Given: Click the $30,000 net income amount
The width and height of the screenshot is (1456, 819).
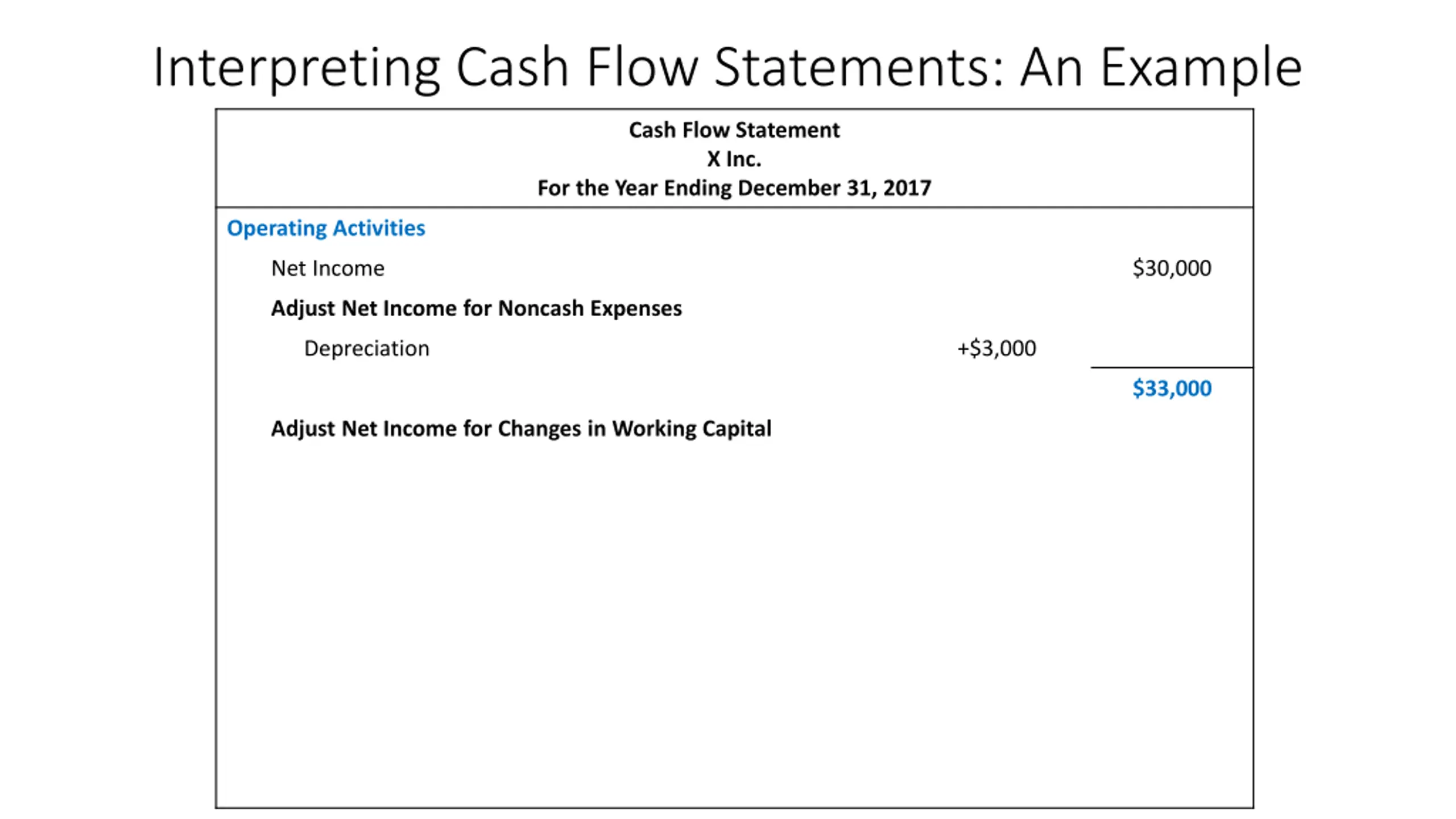Looking at the screenshot, I should 1172,268.
